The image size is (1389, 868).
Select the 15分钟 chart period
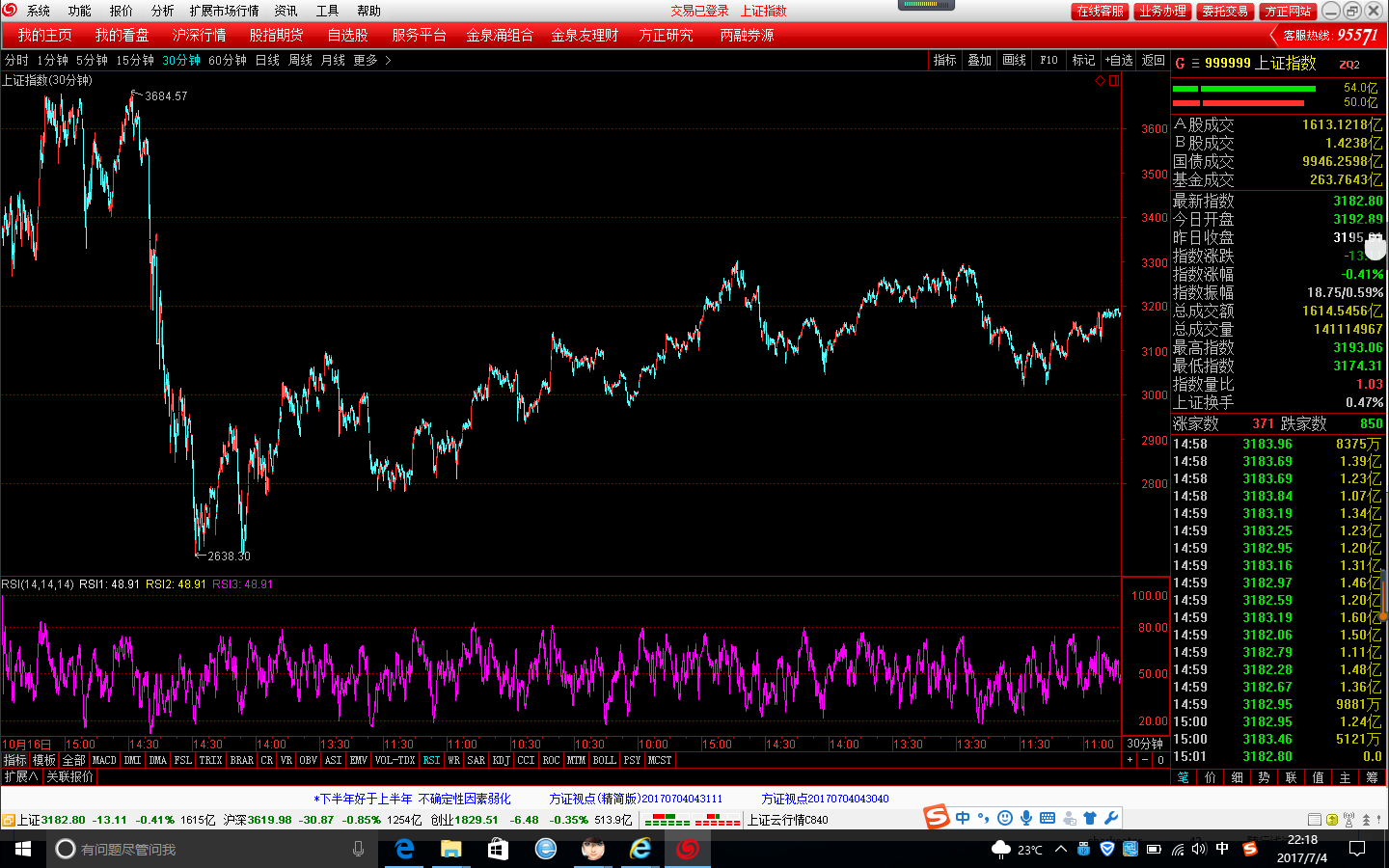click(135, 60)
